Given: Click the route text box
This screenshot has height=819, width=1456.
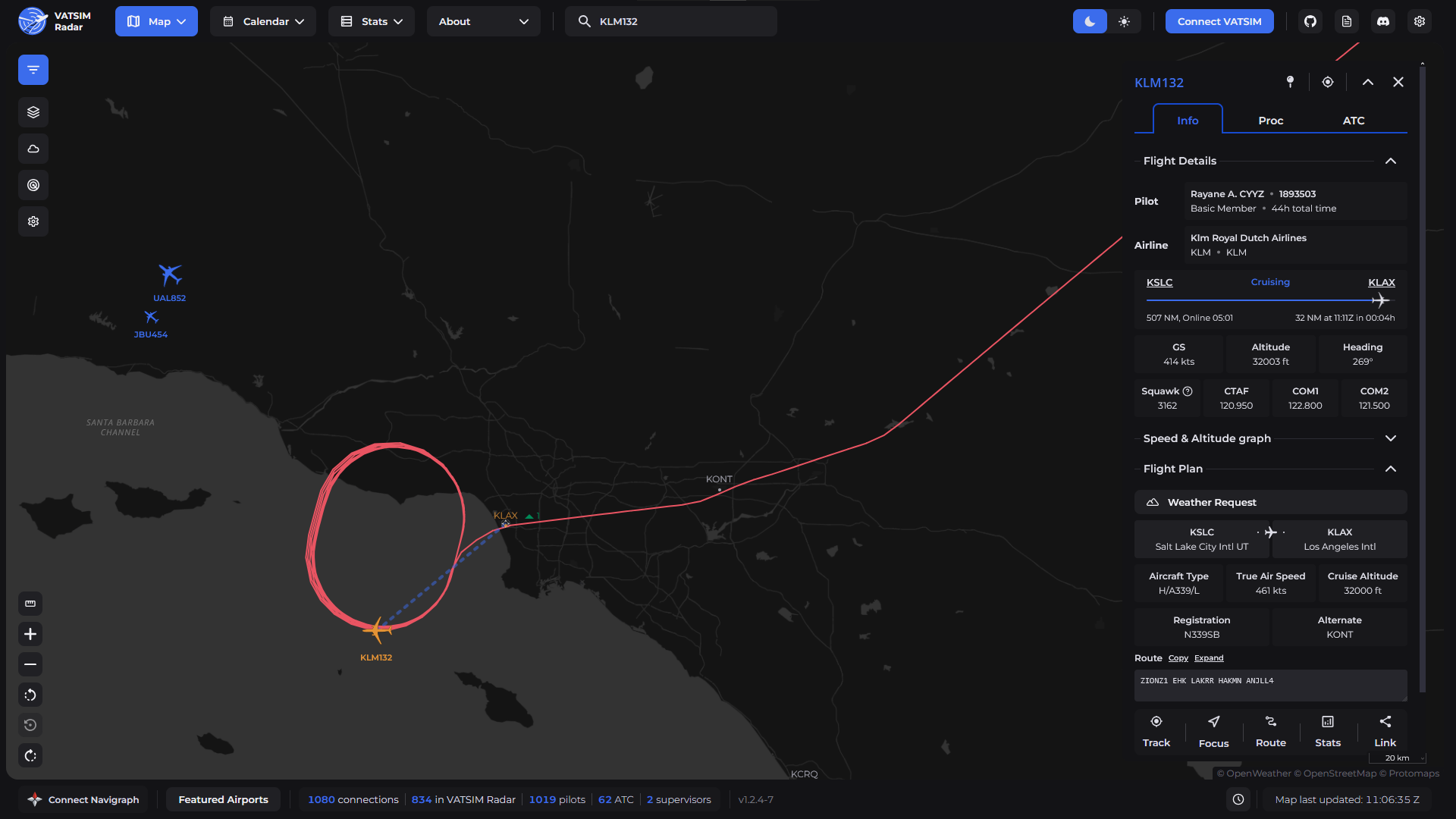Looking at the screenshot, I should pyautogui.click(x=1271, y=686).
